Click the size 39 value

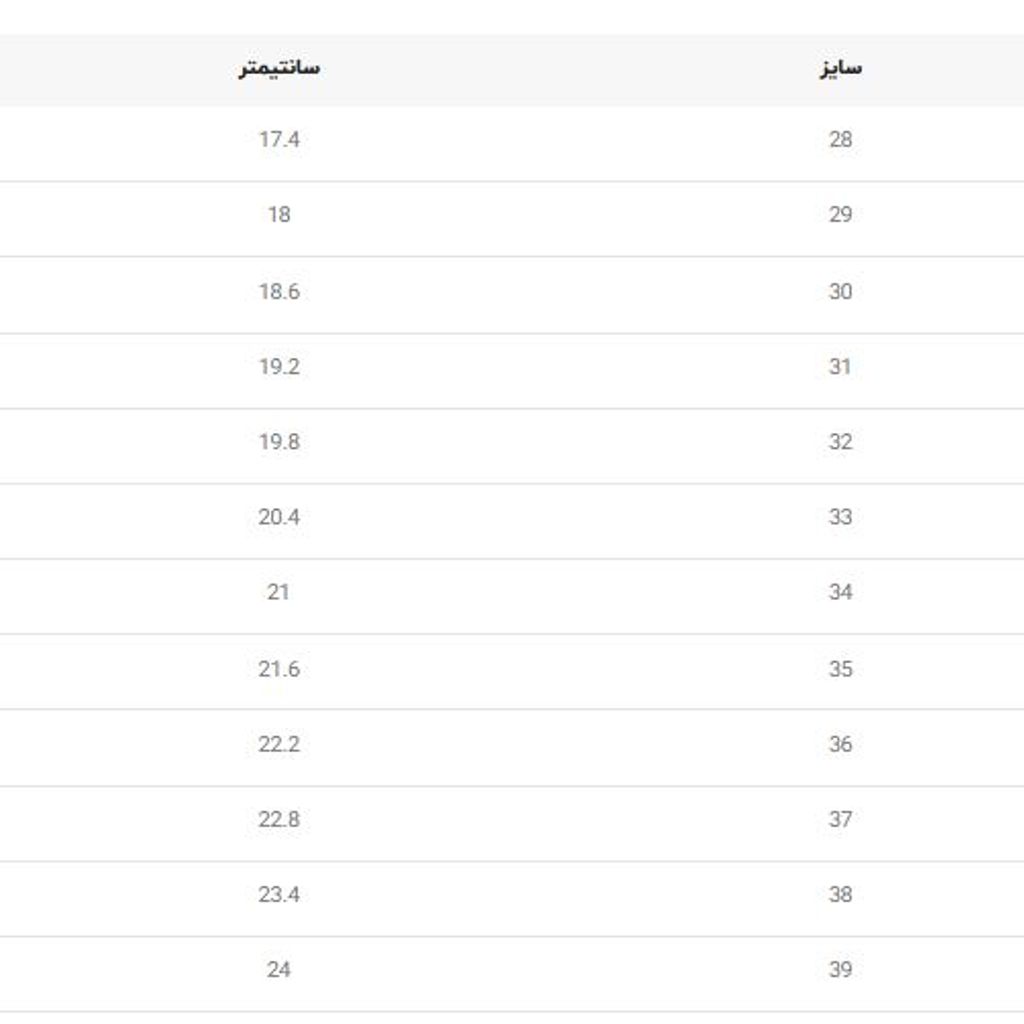click(x=840, y=969)
